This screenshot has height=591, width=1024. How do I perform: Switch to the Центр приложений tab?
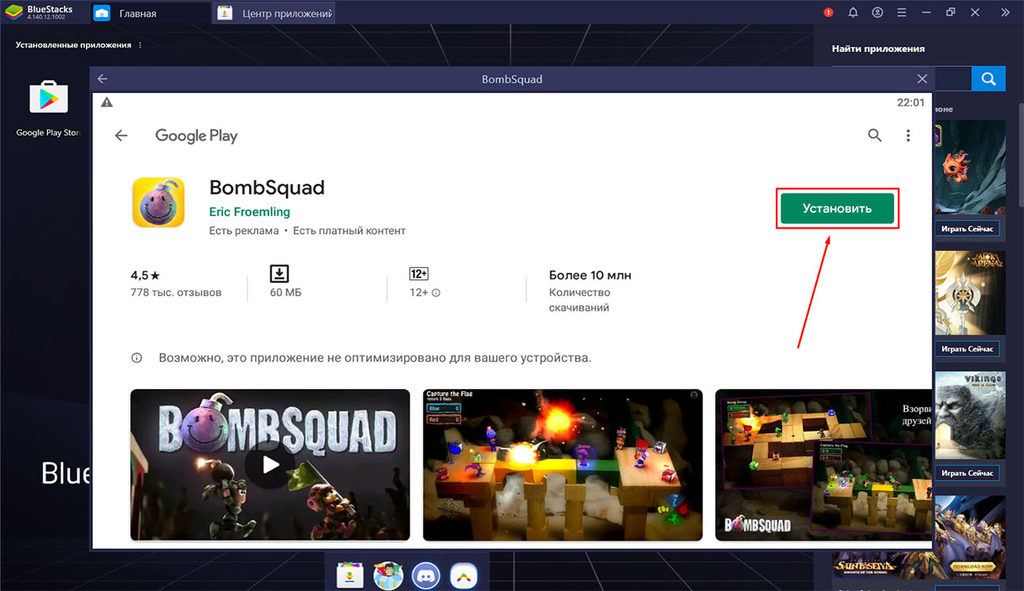(x=274, y=13)
